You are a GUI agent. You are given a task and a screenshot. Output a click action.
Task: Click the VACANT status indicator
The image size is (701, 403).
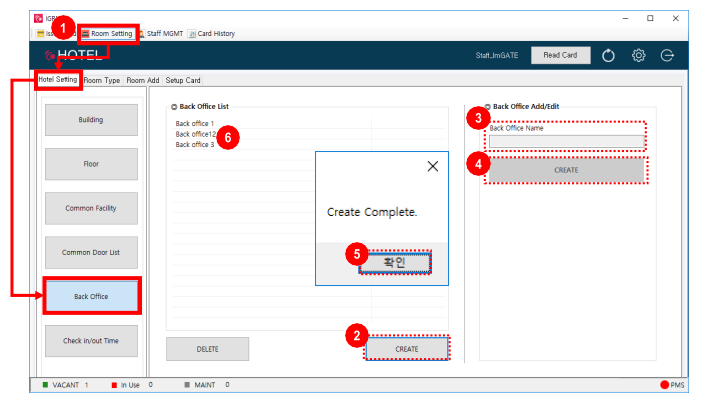[x=65, y=385]
